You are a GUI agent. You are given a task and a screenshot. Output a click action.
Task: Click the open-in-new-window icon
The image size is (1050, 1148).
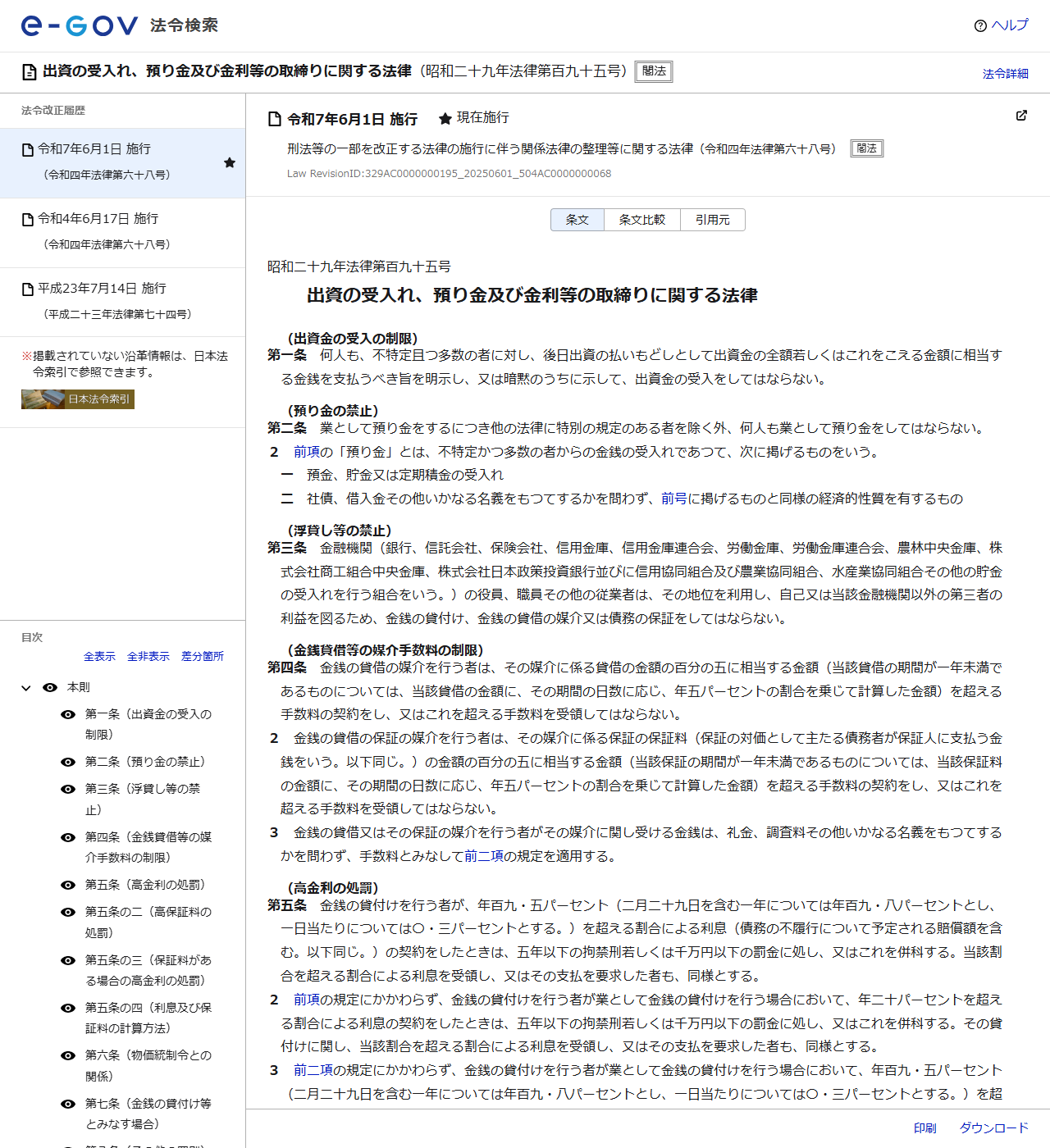tap(1021, 116)
